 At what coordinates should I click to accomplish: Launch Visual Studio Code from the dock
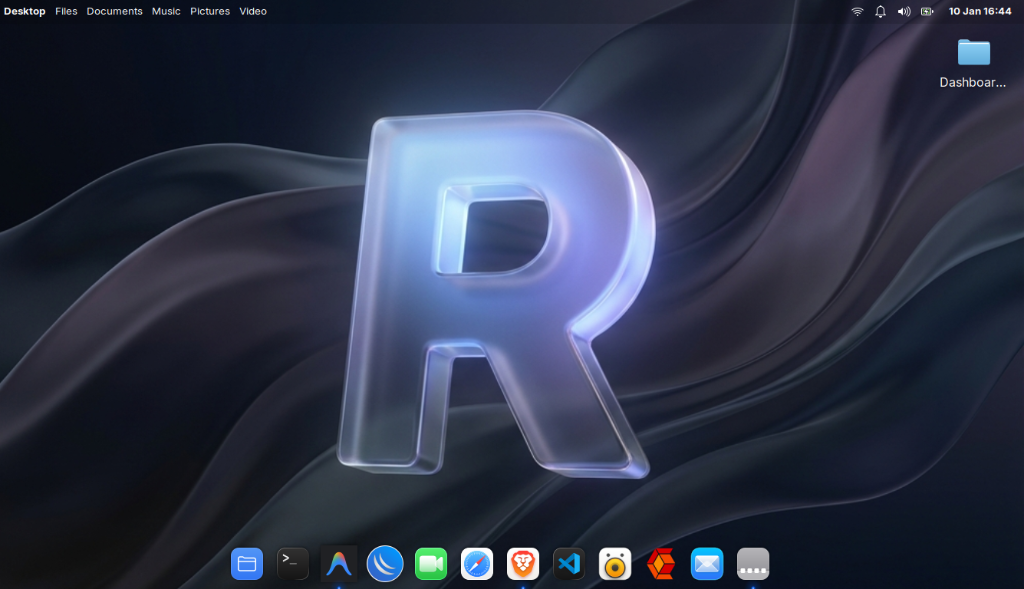click(x=569, y=563)
